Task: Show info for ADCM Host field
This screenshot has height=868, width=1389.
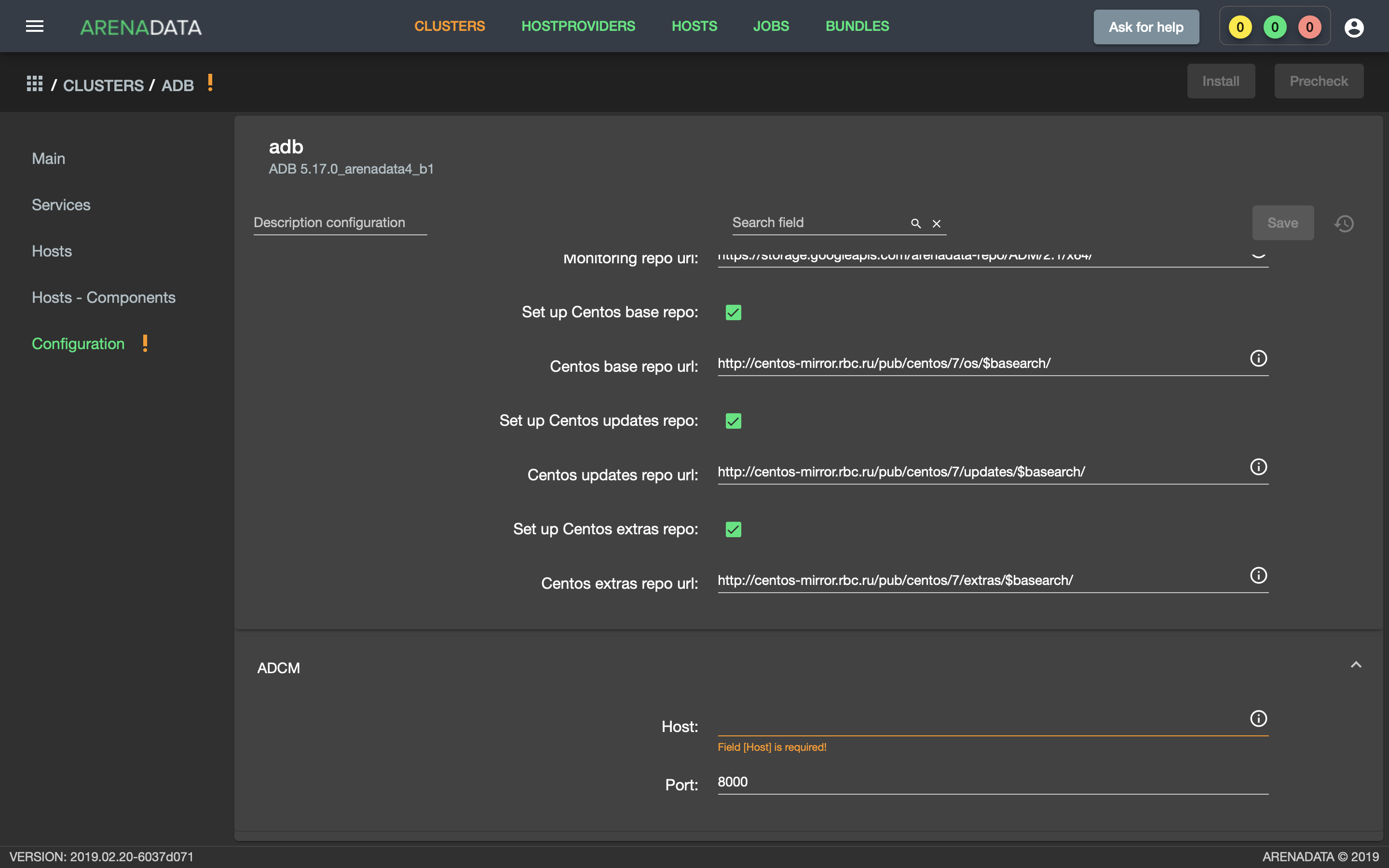Action: pos(1258,718)
